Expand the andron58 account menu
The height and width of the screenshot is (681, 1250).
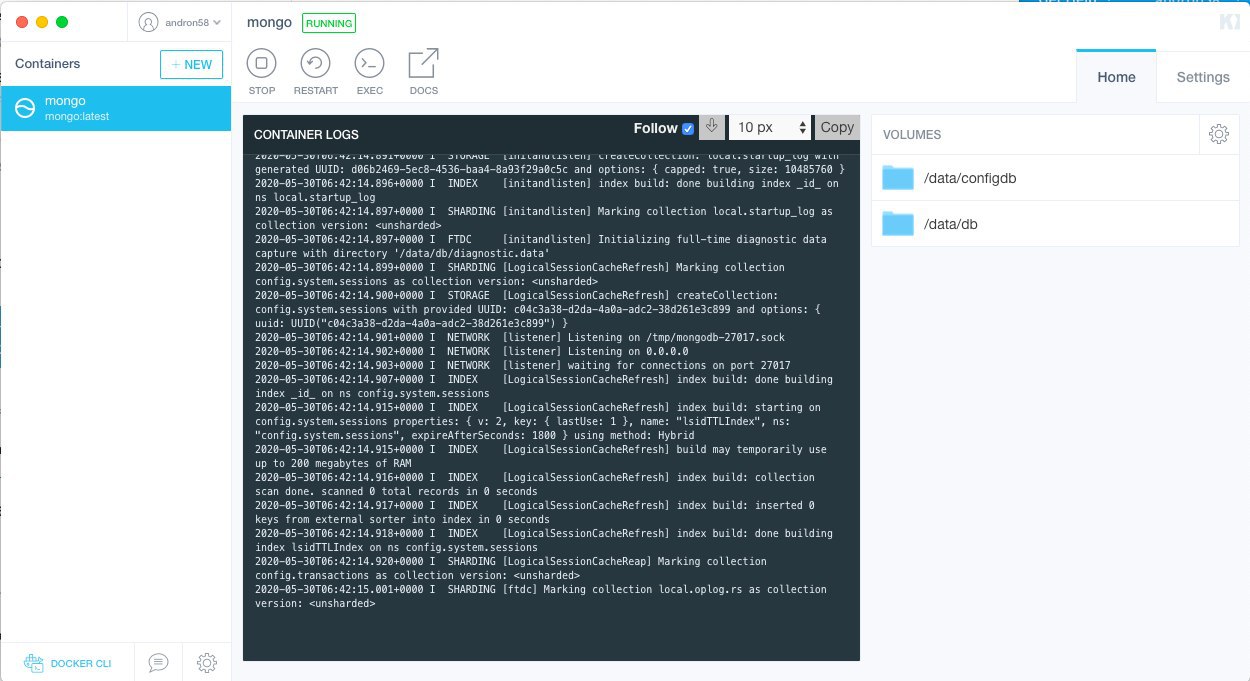pyautogui.click(x=180, y=22)
